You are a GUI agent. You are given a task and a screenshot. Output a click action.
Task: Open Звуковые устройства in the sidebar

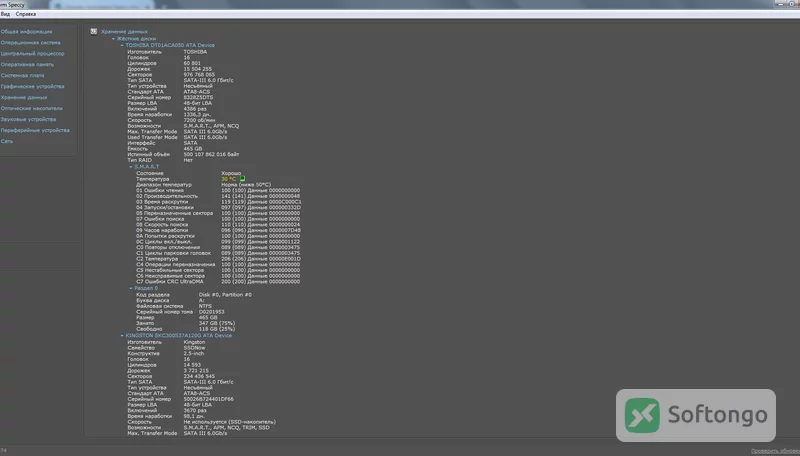point(28,119)
